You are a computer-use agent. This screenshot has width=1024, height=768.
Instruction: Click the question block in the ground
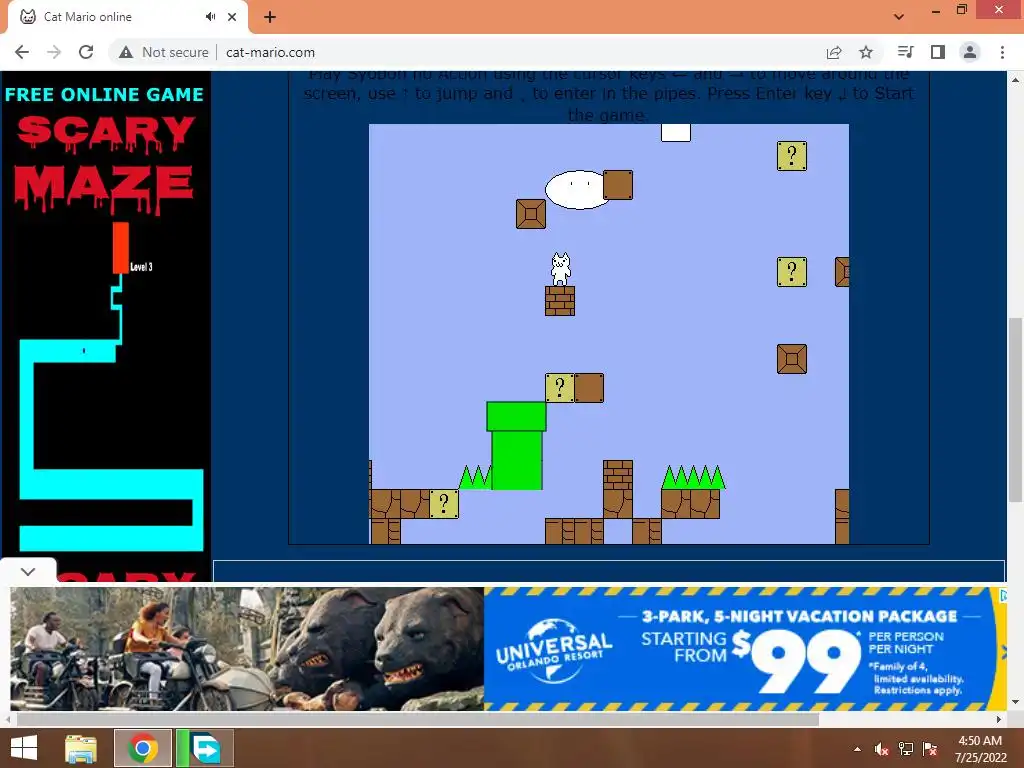(444, 504)
